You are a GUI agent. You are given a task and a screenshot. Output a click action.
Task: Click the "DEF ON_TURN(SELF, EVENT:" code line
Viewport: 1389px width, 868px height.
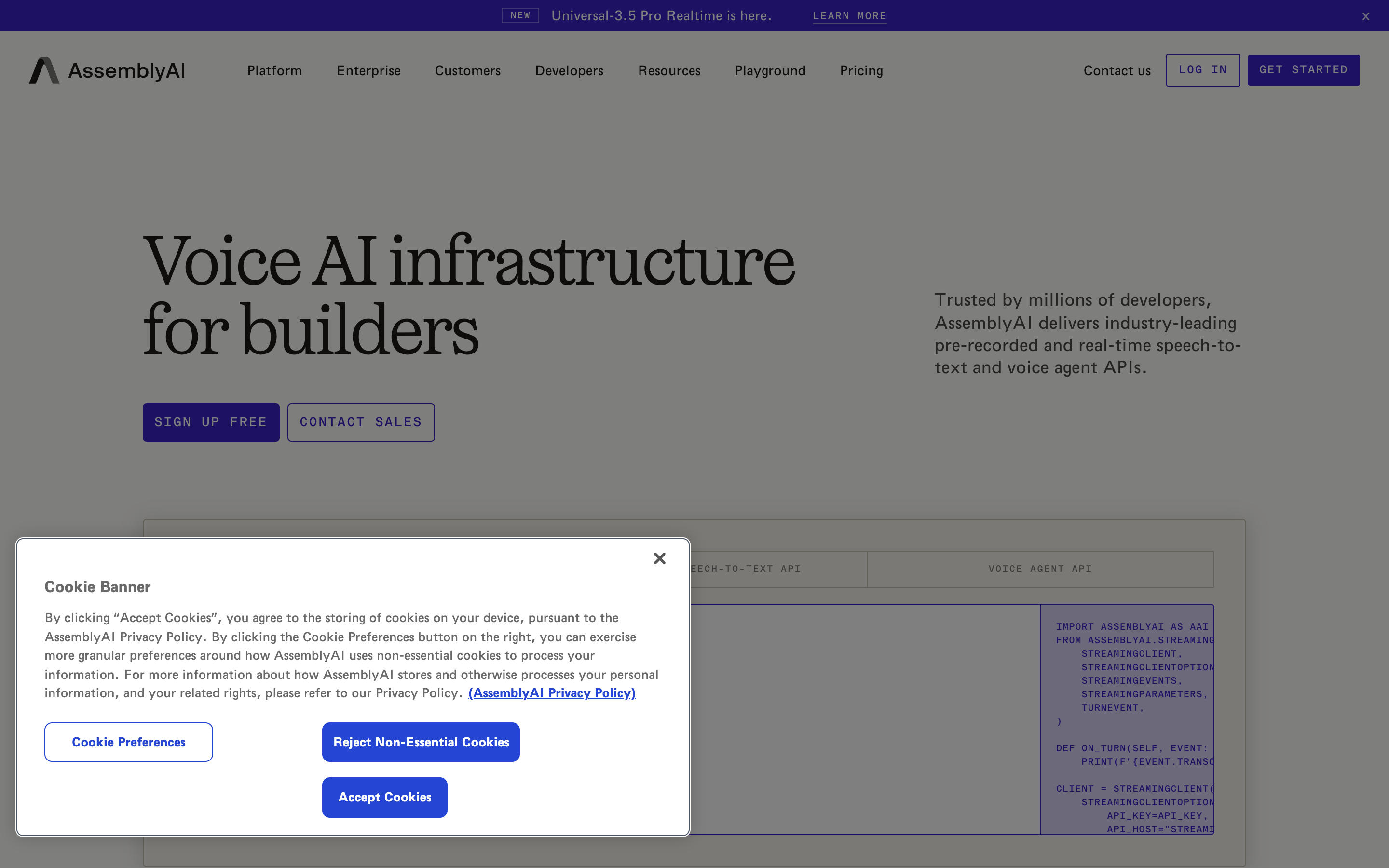tap(1132, 748)
